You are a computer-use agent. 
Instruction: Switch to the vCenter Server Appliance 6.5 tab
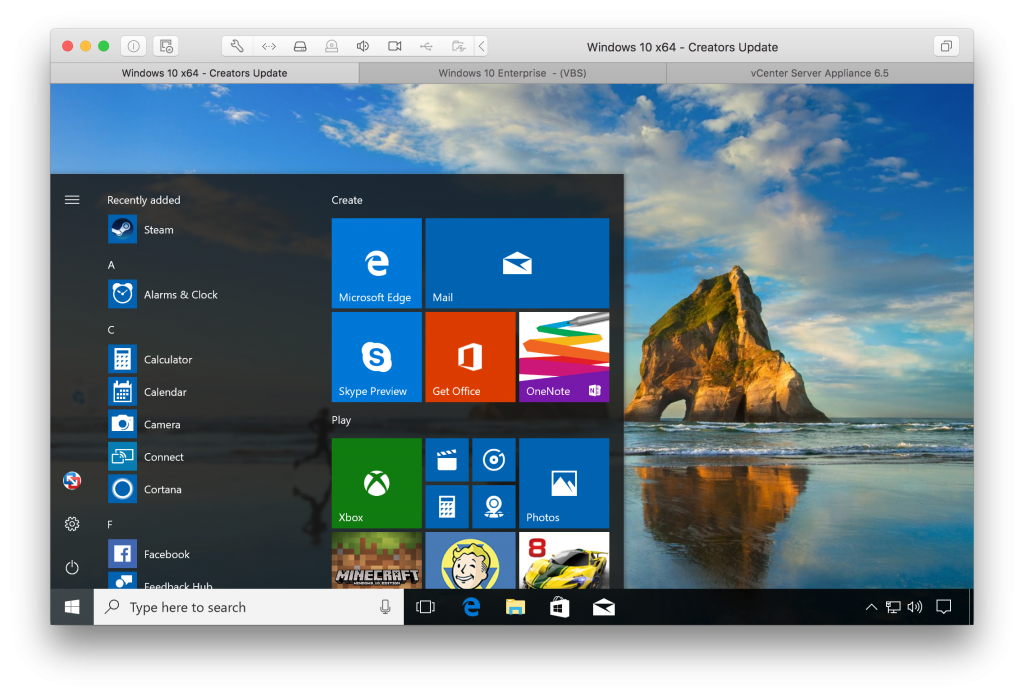(x=820, y=72)
